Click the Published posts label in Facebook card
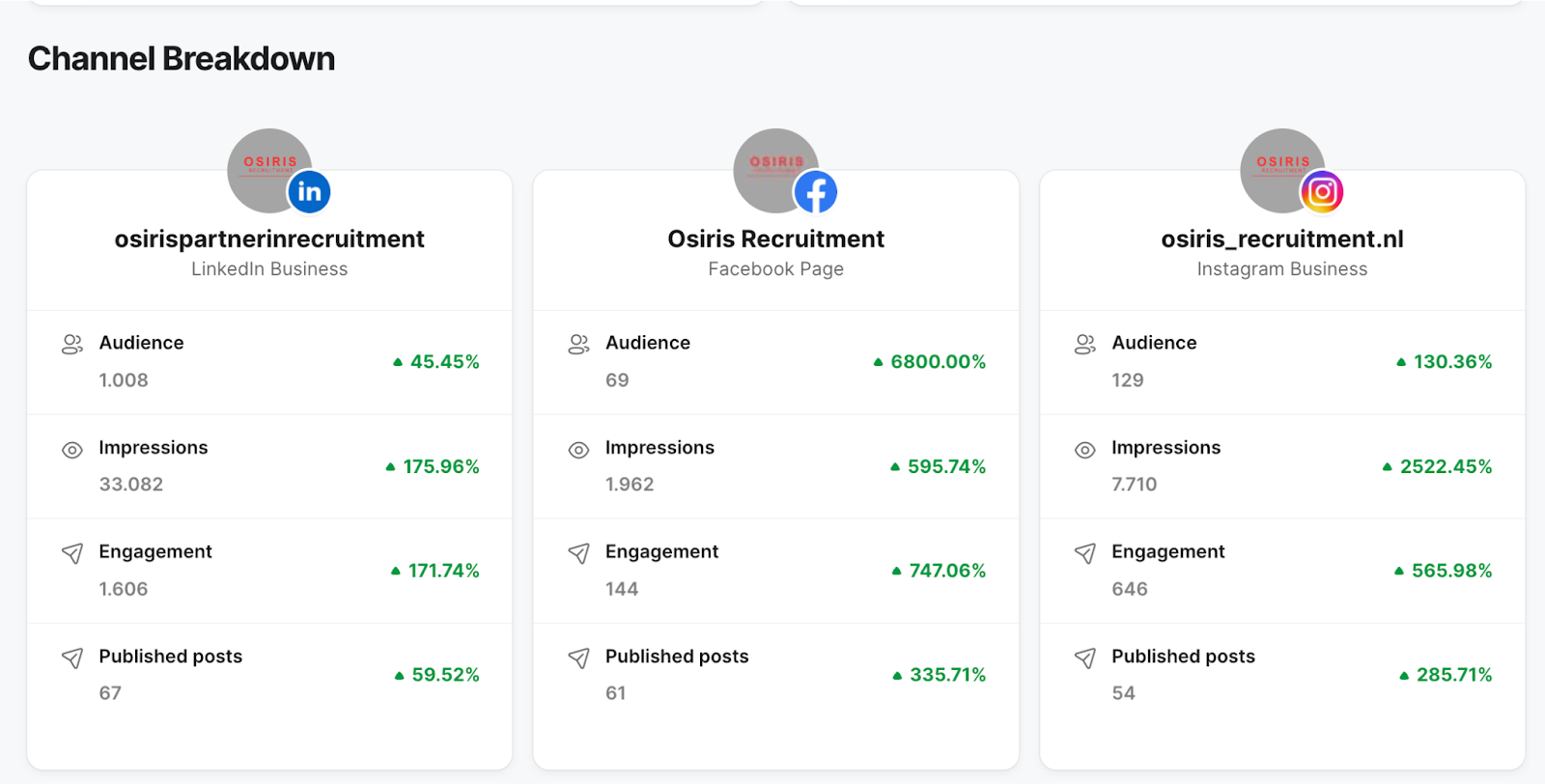1545x784 pixels. pos(677,657)
